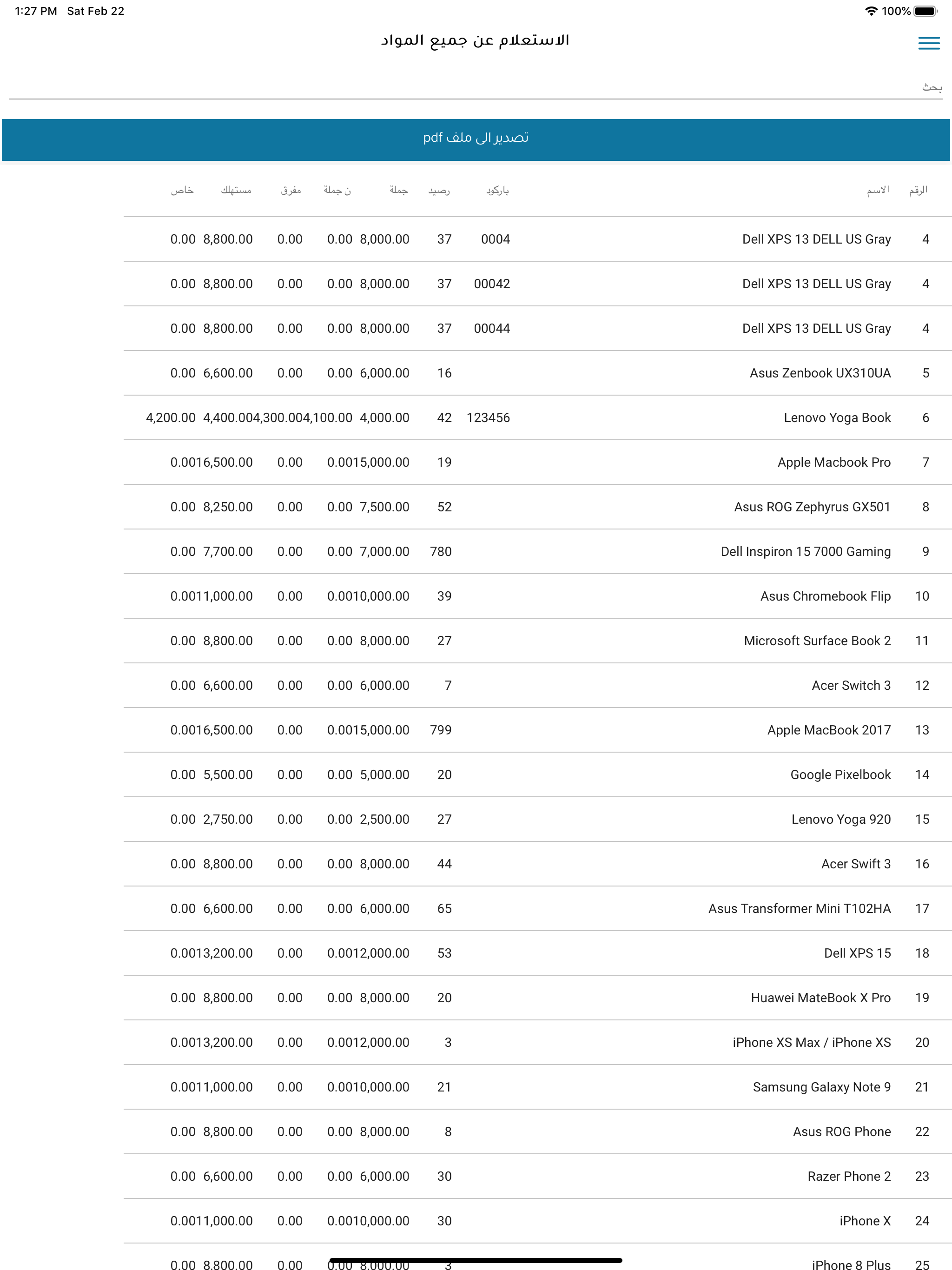Open the Asus Chromebook Flip row

pyautogui.click(x=537, y=596)
